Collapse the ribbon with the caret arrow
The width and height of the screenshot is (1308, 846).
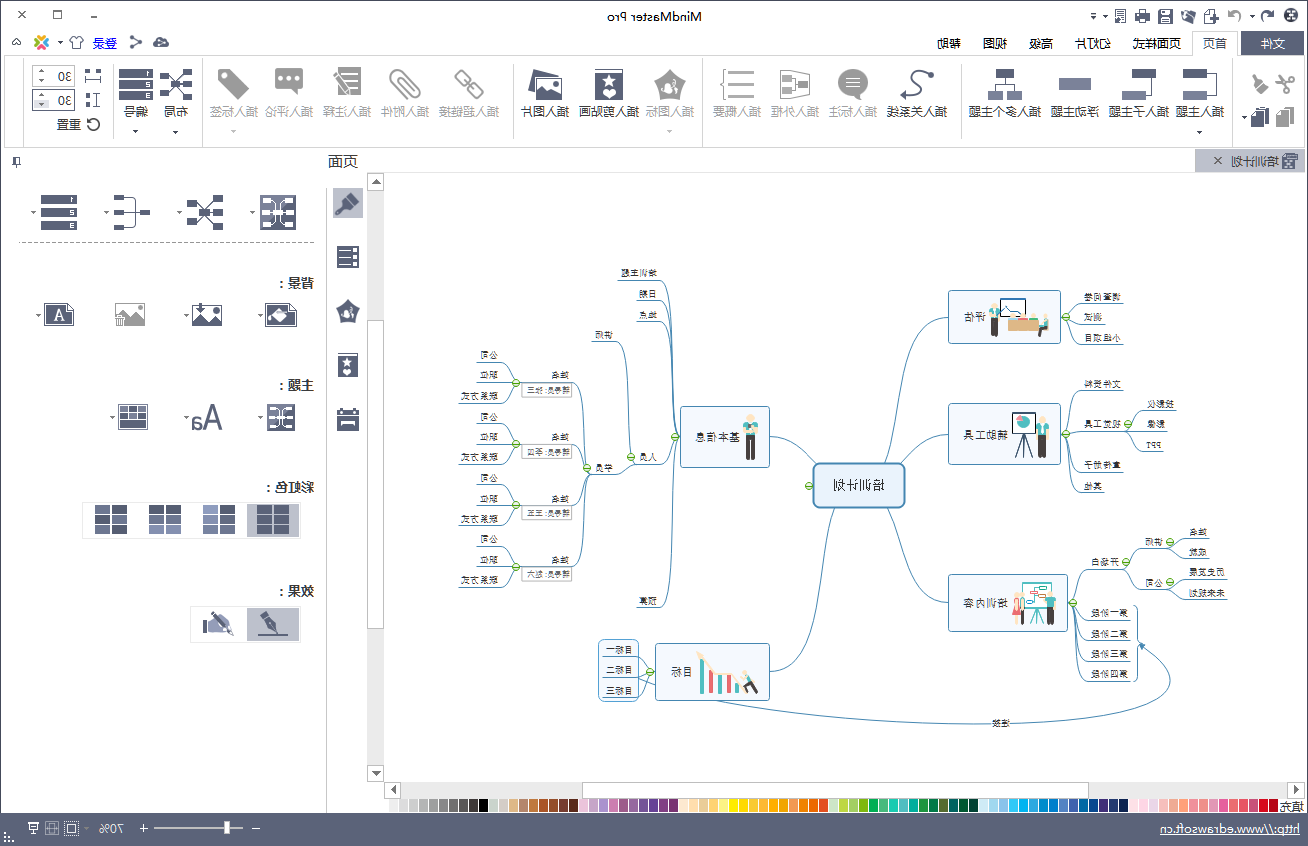click(15, 42)
